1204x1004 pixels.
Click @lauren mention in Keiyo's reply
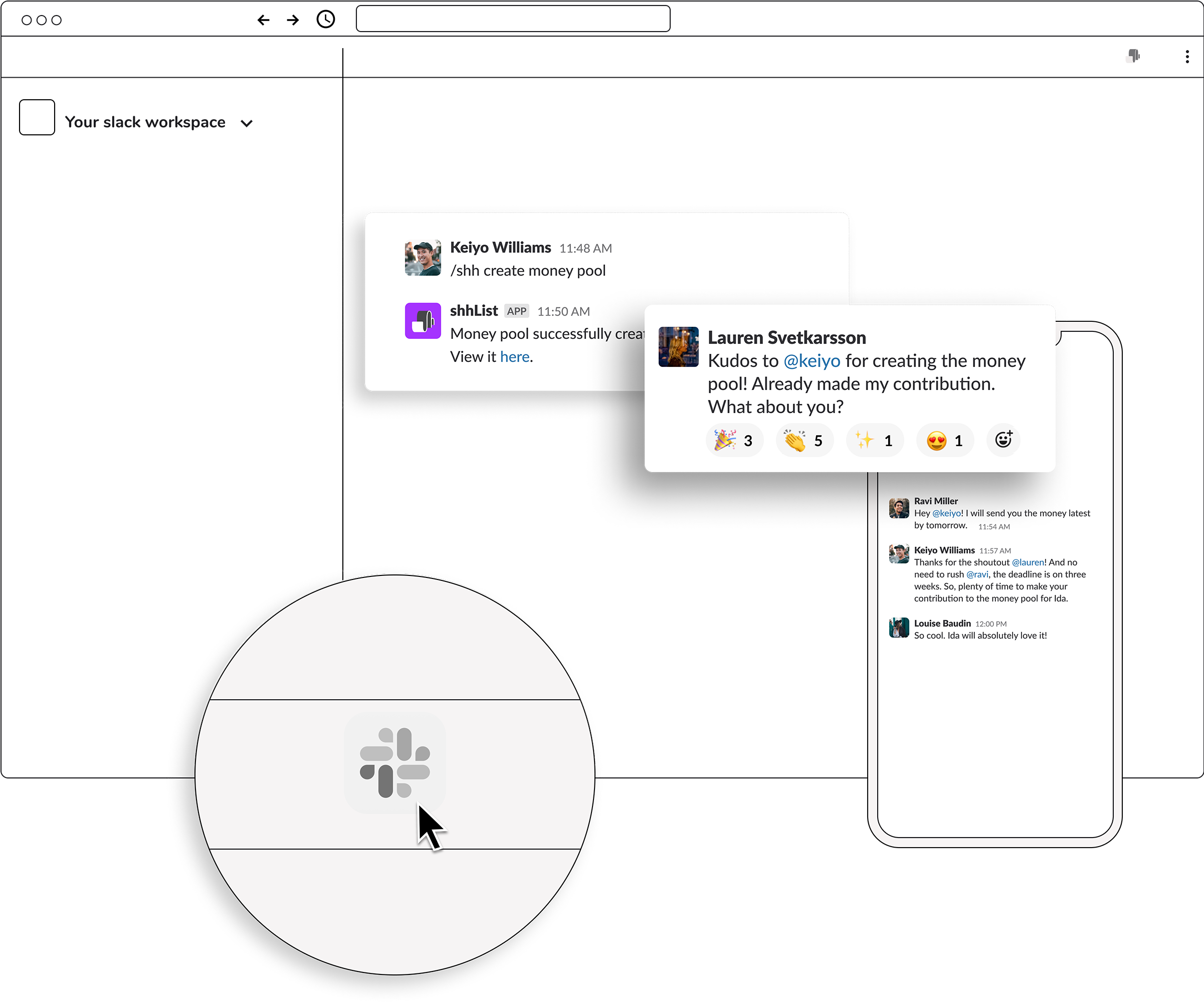click(1029, 562)
